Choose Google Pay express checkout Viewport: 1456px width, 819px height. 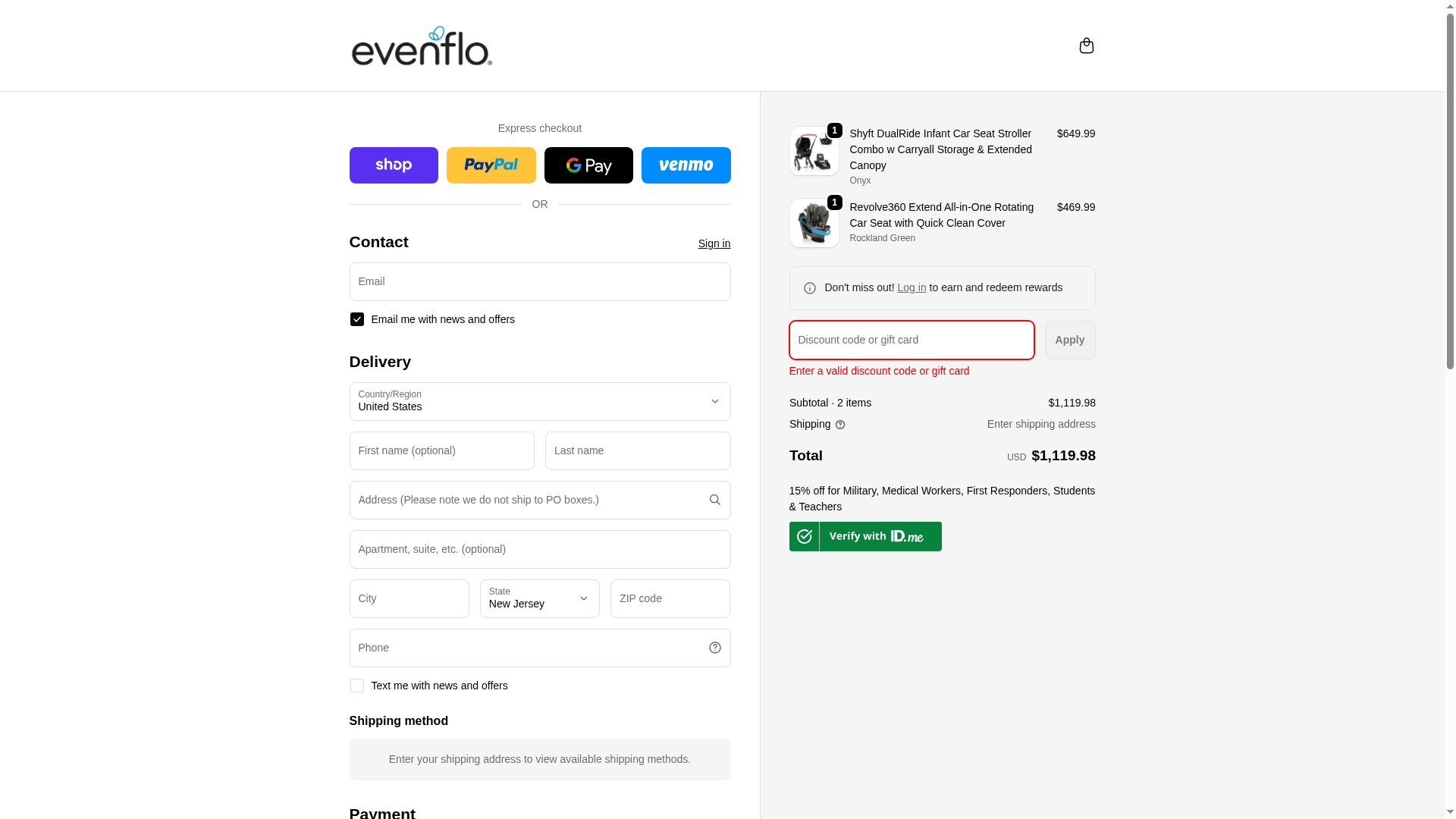588,165
